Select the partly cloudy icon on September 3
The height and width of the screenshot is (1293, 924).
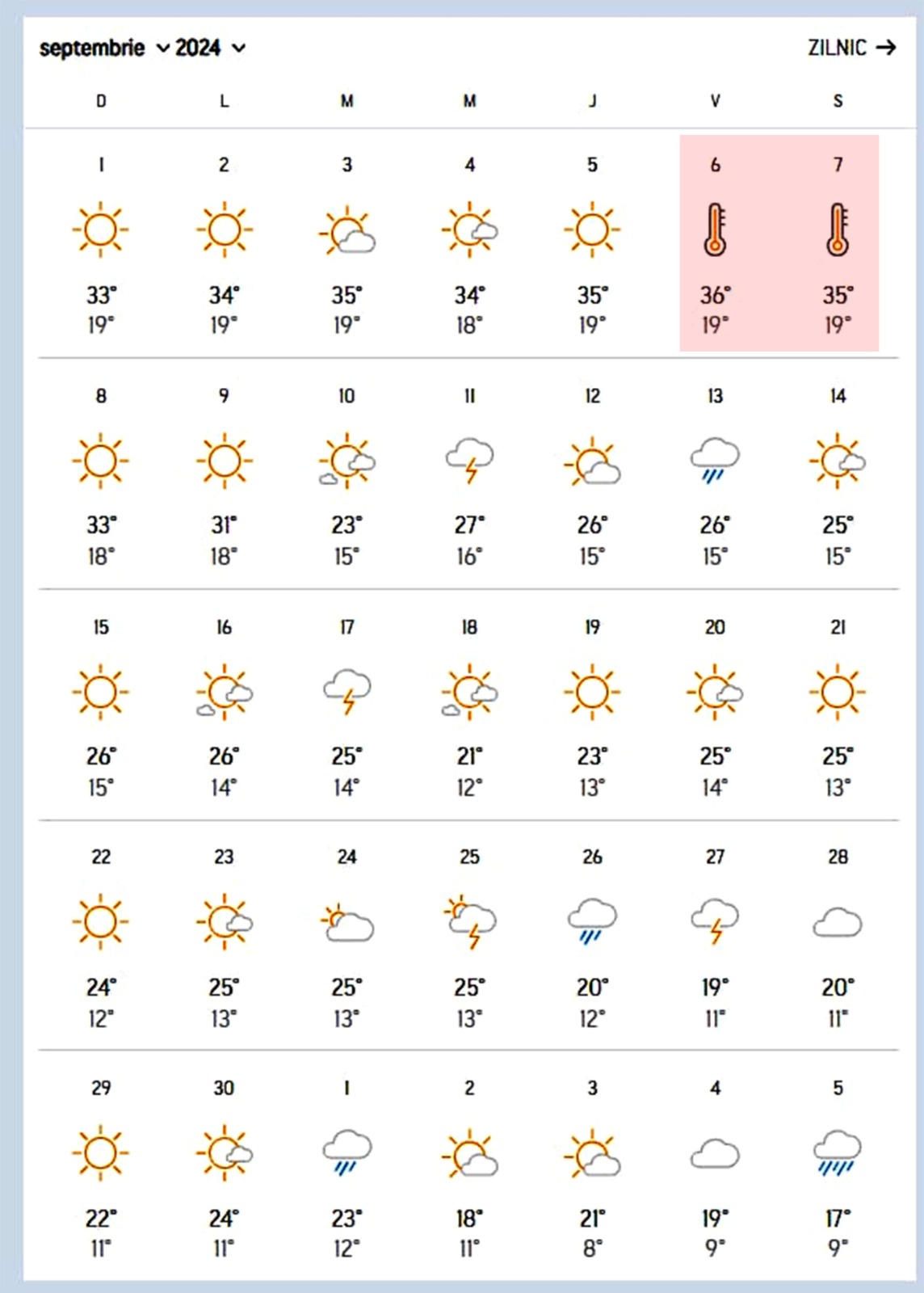tap(347, 231)
